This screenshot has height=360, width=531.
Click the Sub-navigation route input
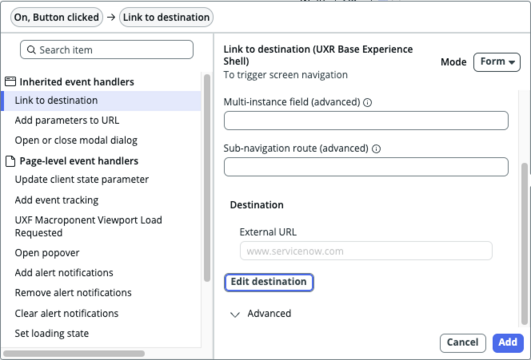(366, 167)
